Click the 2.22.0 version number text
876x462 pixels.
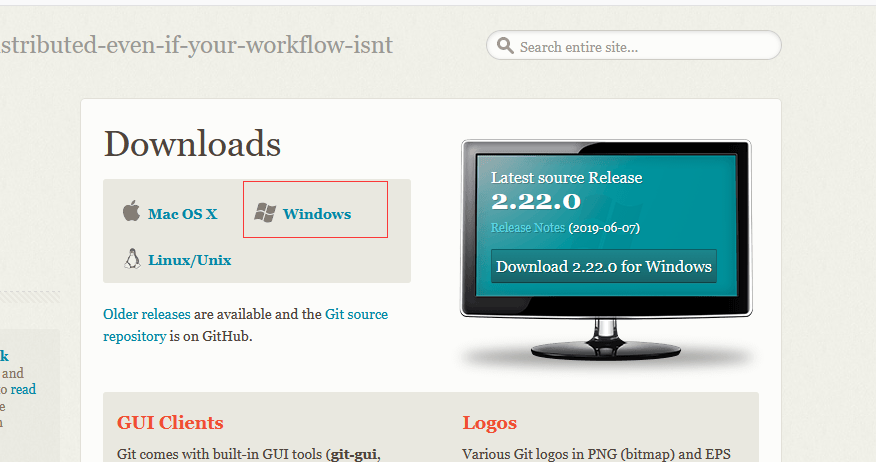[536, 202]
